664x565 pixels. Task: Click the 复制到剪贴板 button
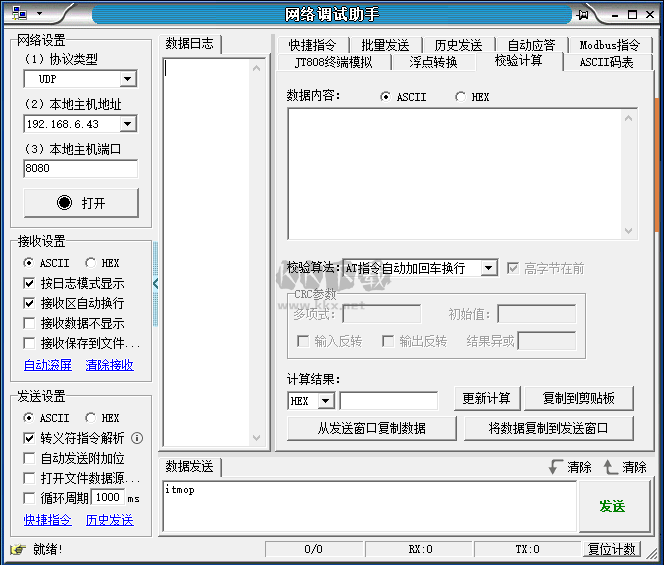click(x=578, y=398)
